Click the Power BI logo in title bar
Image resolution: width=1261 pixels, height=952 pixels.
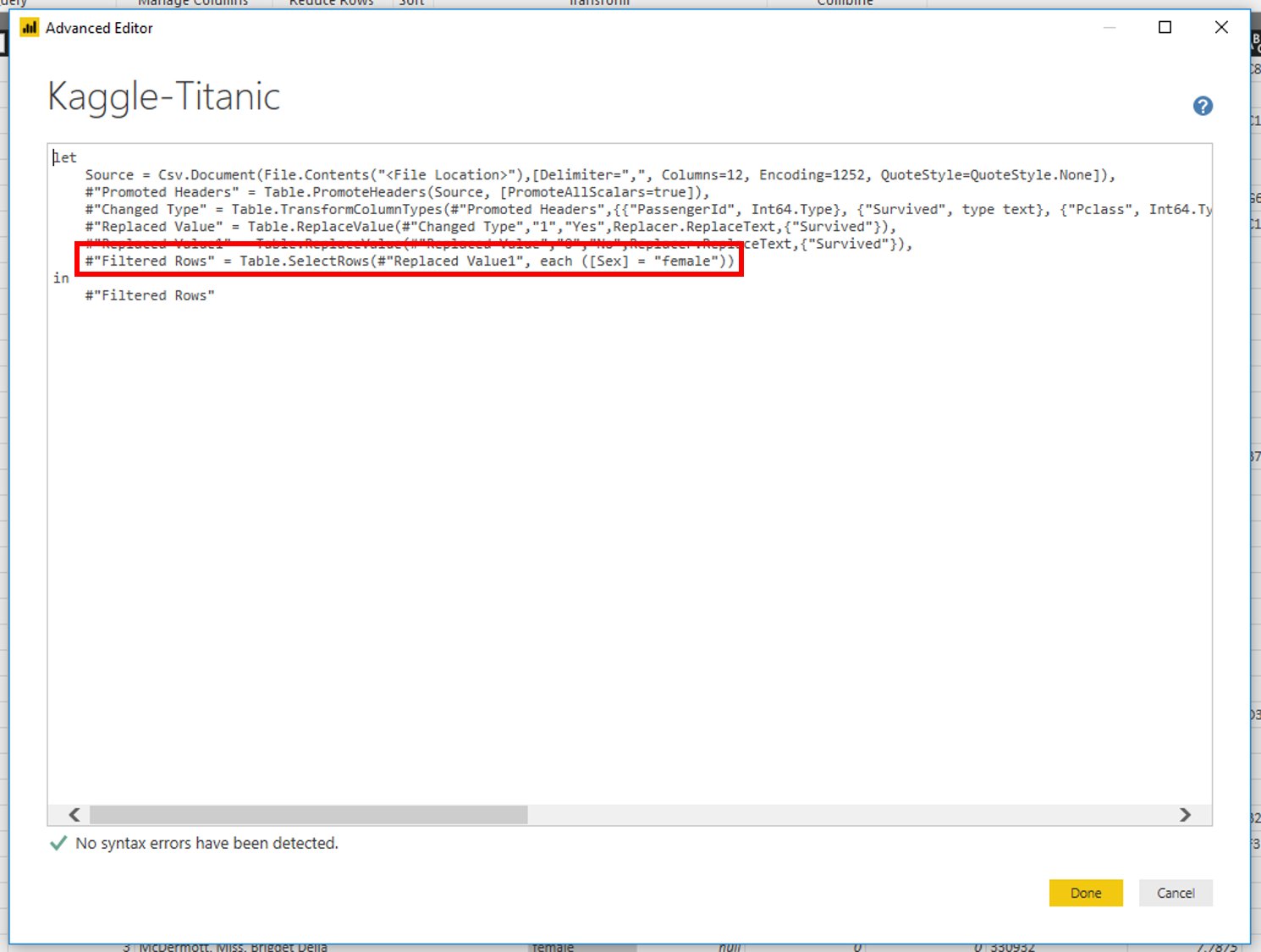30,28
